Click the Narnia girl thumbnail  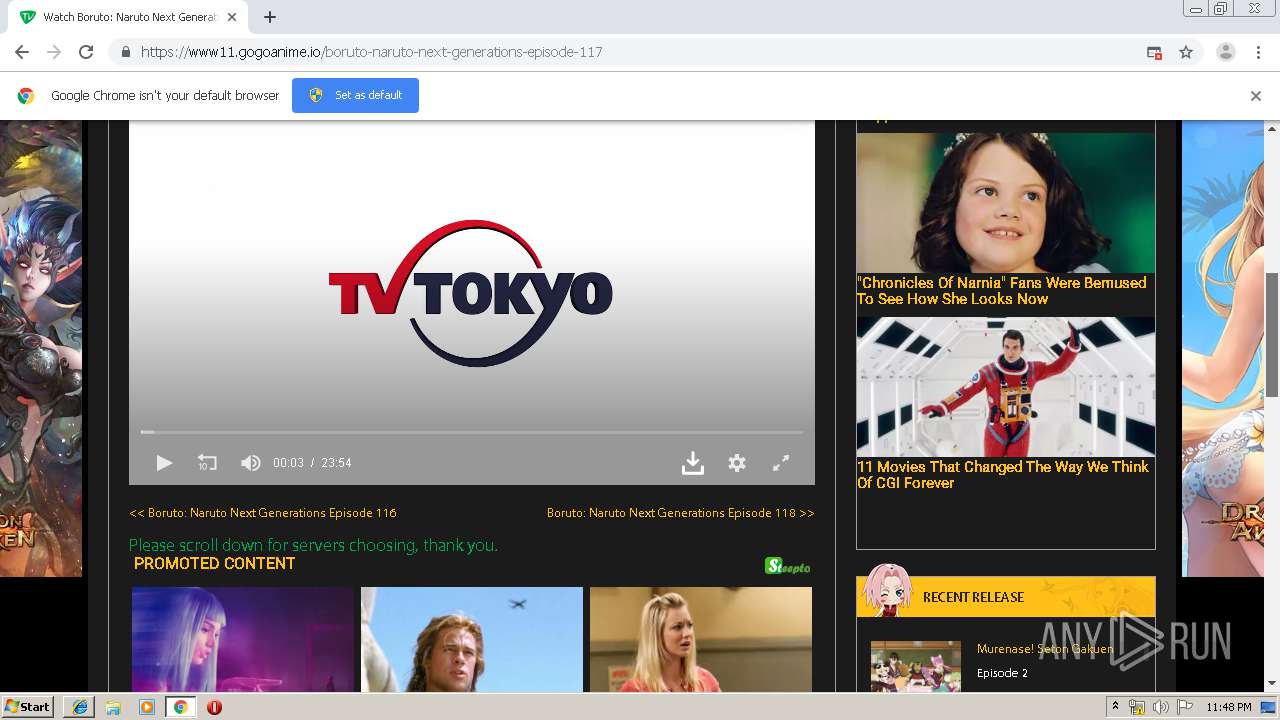click(x=1006, y=203)
